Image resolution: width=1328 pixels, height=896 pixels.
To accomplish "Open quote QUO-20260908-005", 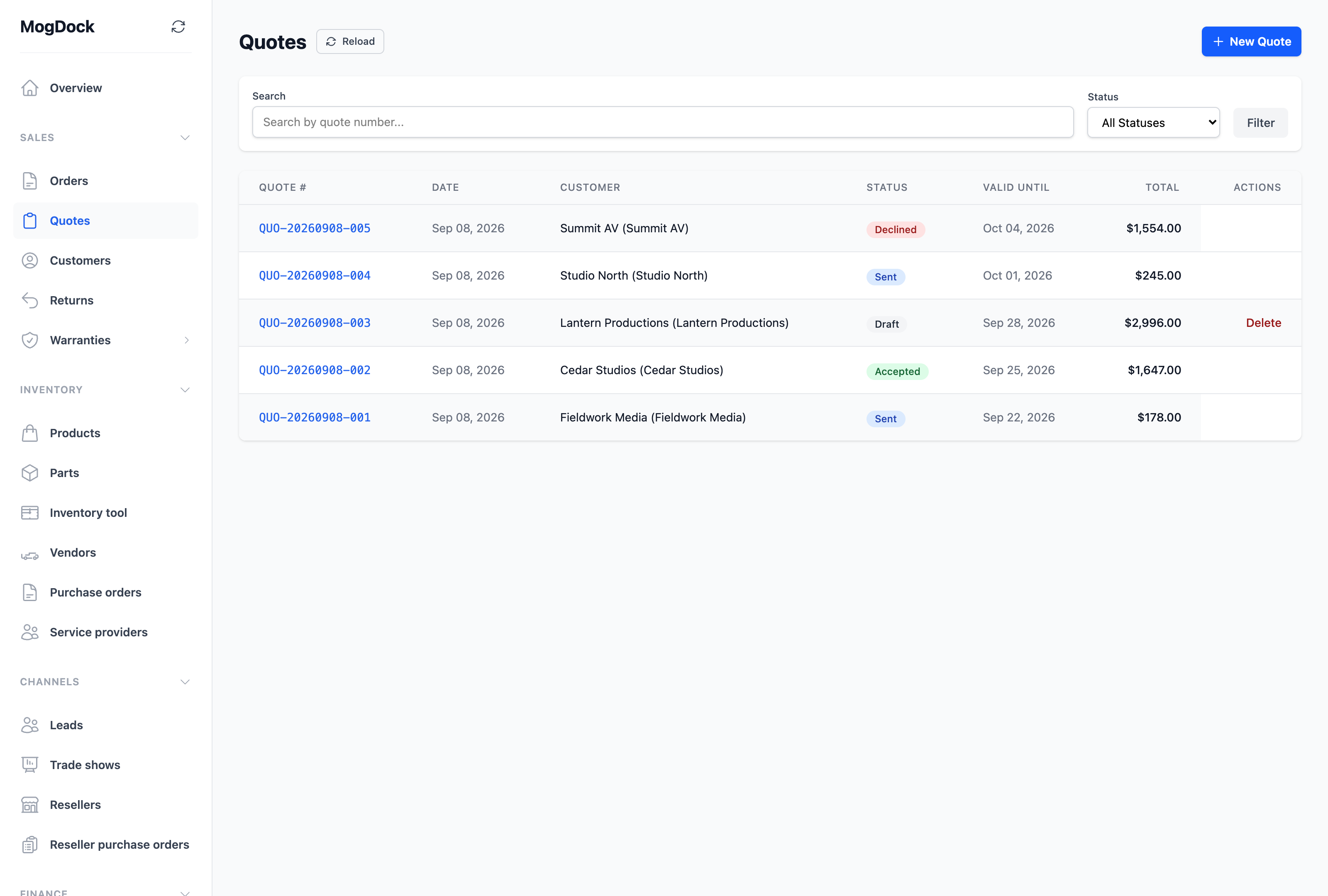I will click(x=314, y=229).
